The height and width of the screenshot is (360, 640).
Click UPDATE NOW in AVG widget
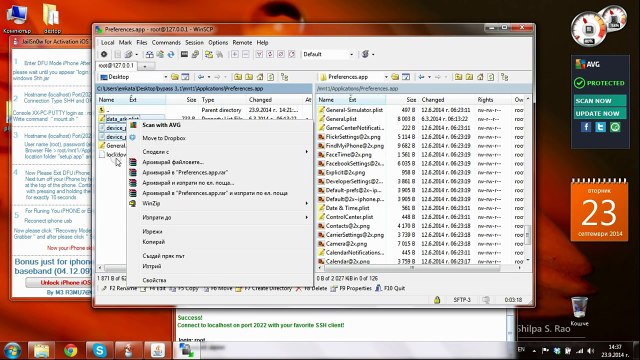click(x=600, y=113)
